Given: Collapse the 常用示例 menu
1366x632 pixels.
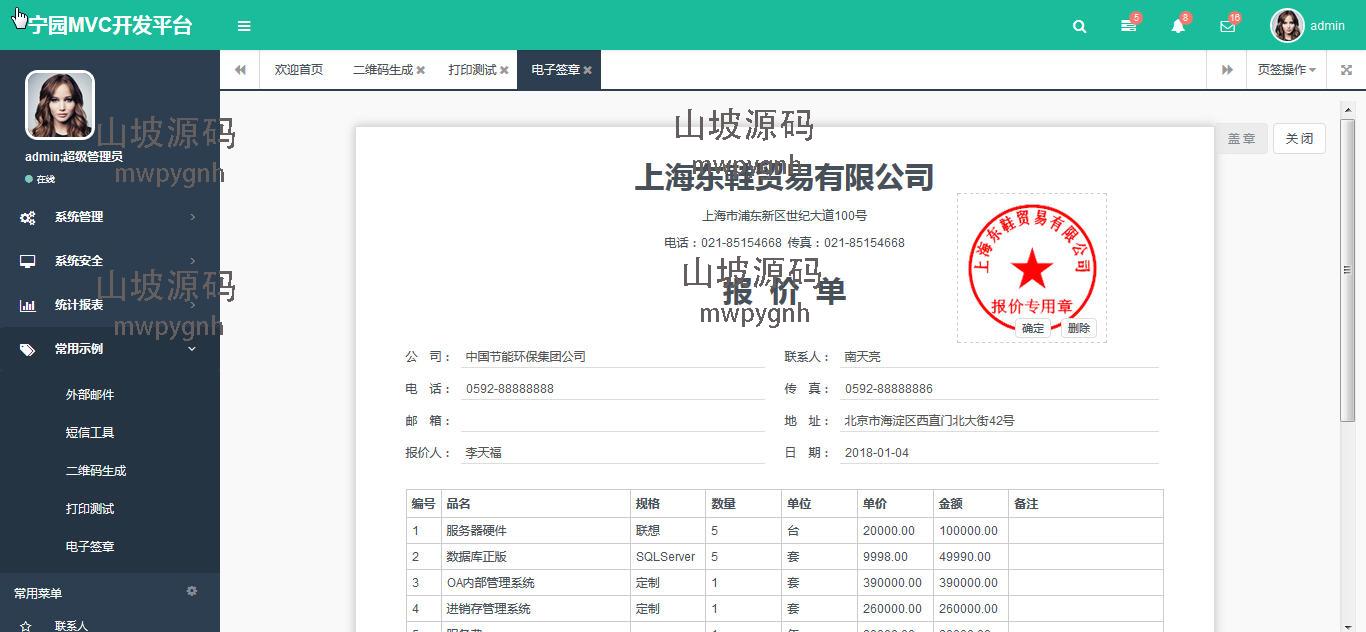Looking at the screenshot, I should [110, 349].
